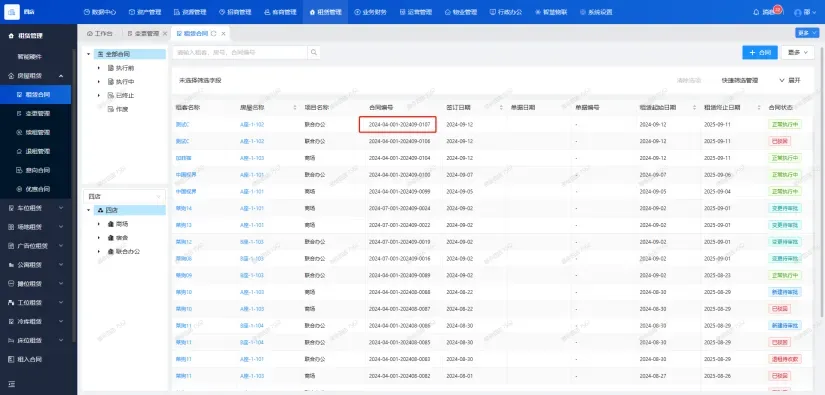This screenshot has width=825, height=395.
Task: Click the sort icon on 房屋名称 column
Action: coord(295,107)
